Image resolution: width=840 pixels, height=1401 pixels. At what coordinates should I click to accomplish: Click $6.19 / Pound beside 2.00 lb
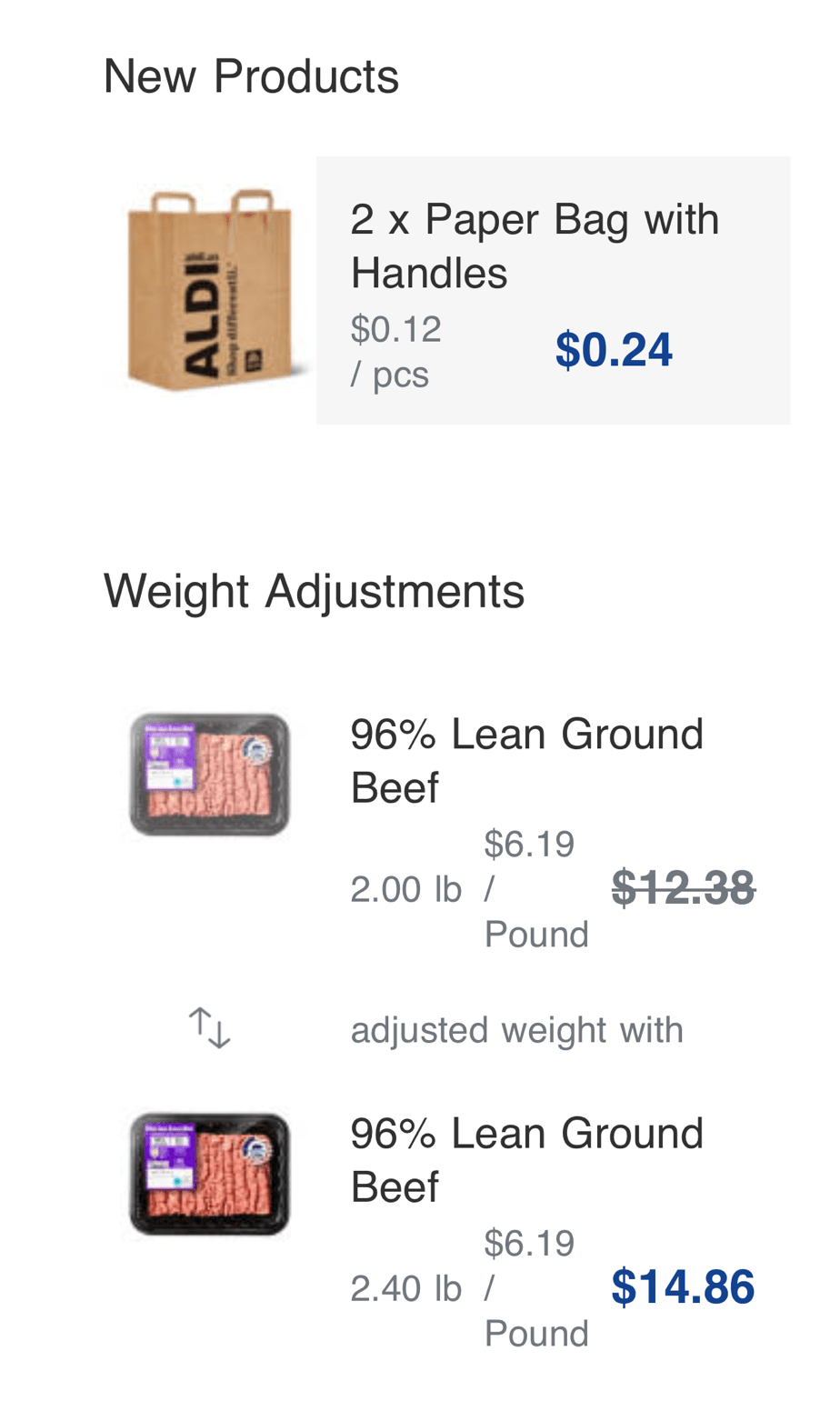coord(535,889)
